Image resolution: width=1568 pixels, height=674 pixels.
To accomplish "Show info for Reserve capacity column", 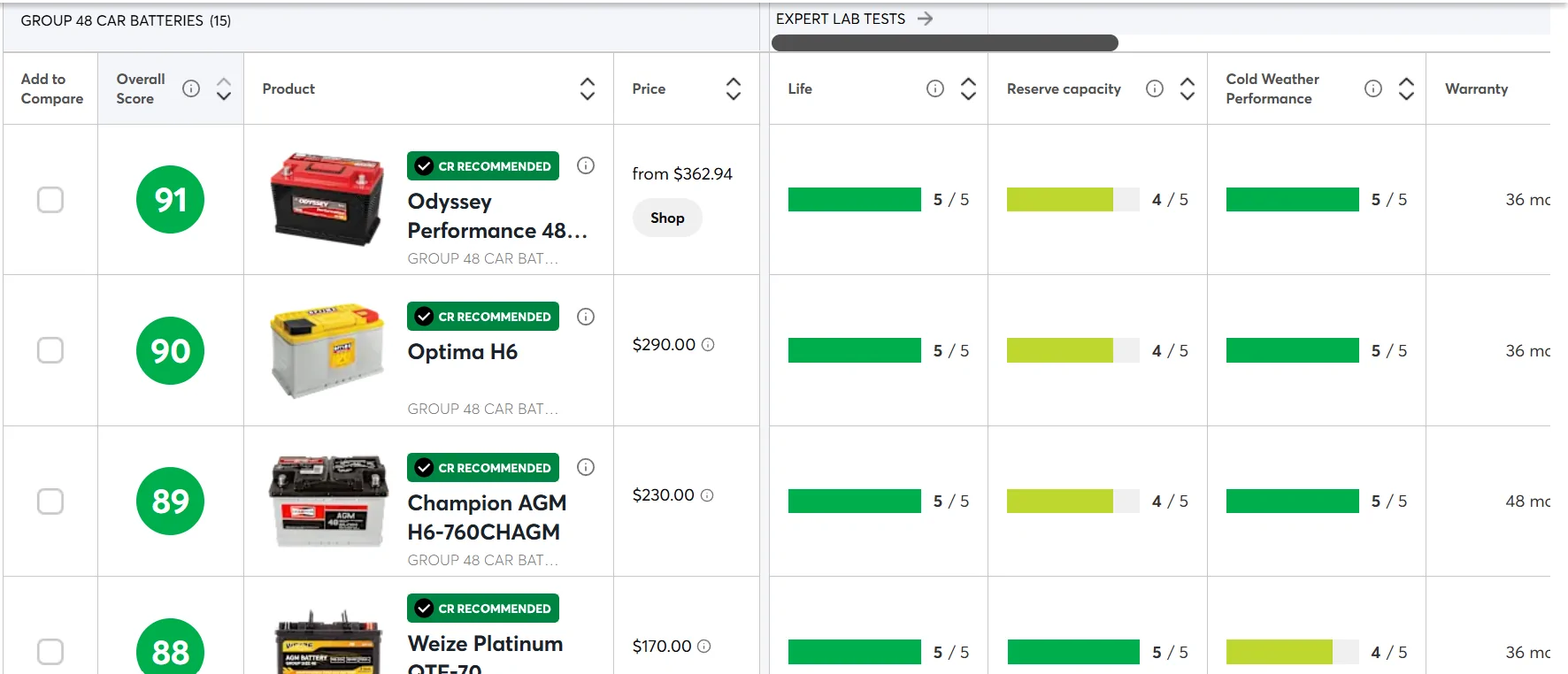I will [x=1155, y=88].
